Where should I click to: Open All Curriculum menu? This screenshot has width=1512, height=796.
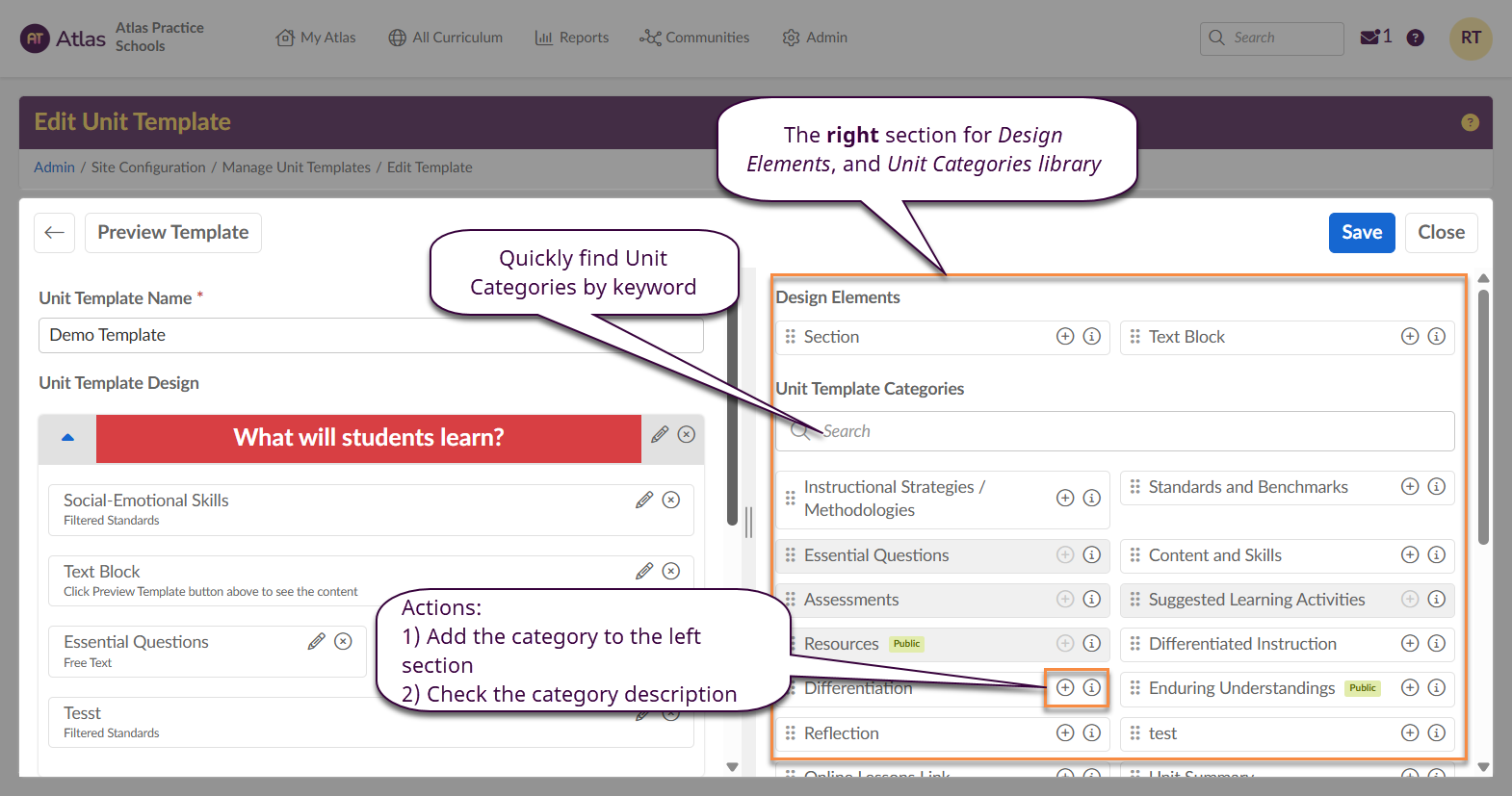(445, 38)
